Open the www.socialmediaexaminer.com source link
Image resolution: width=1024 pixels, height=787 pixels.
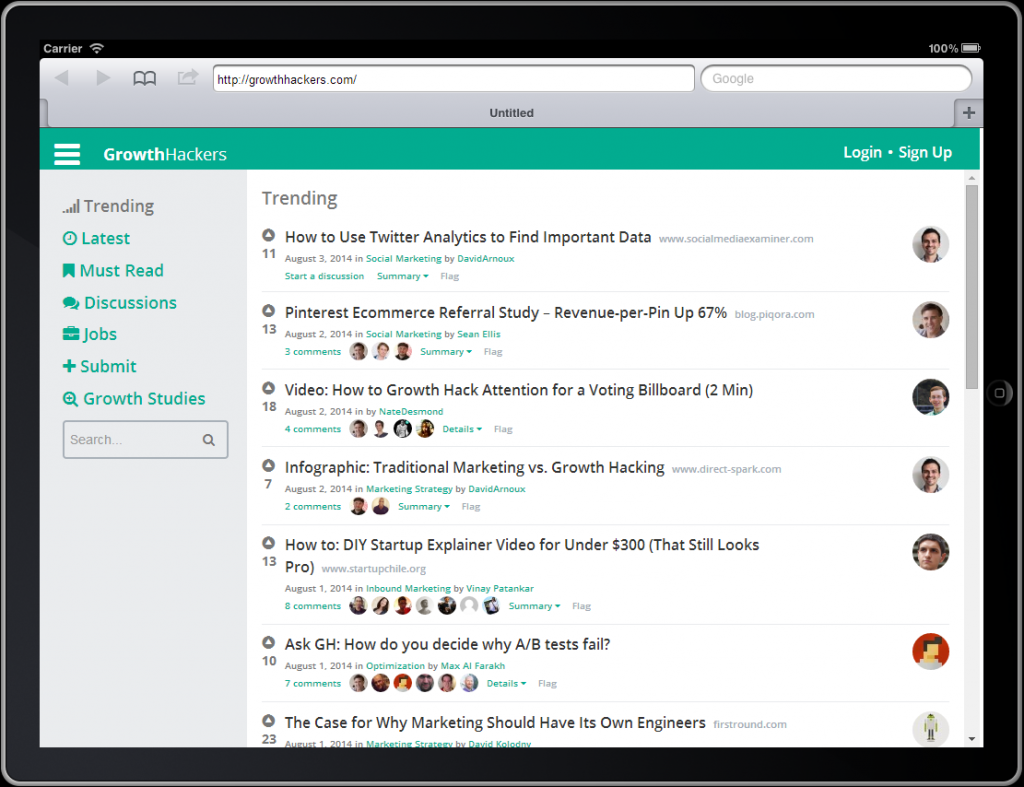point(736,239)
